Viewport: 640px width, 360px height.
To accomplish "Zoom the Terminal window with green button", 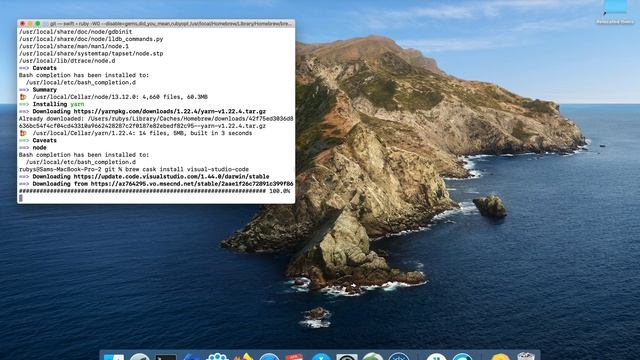I will pyautogui.click(x=38, y=24).
